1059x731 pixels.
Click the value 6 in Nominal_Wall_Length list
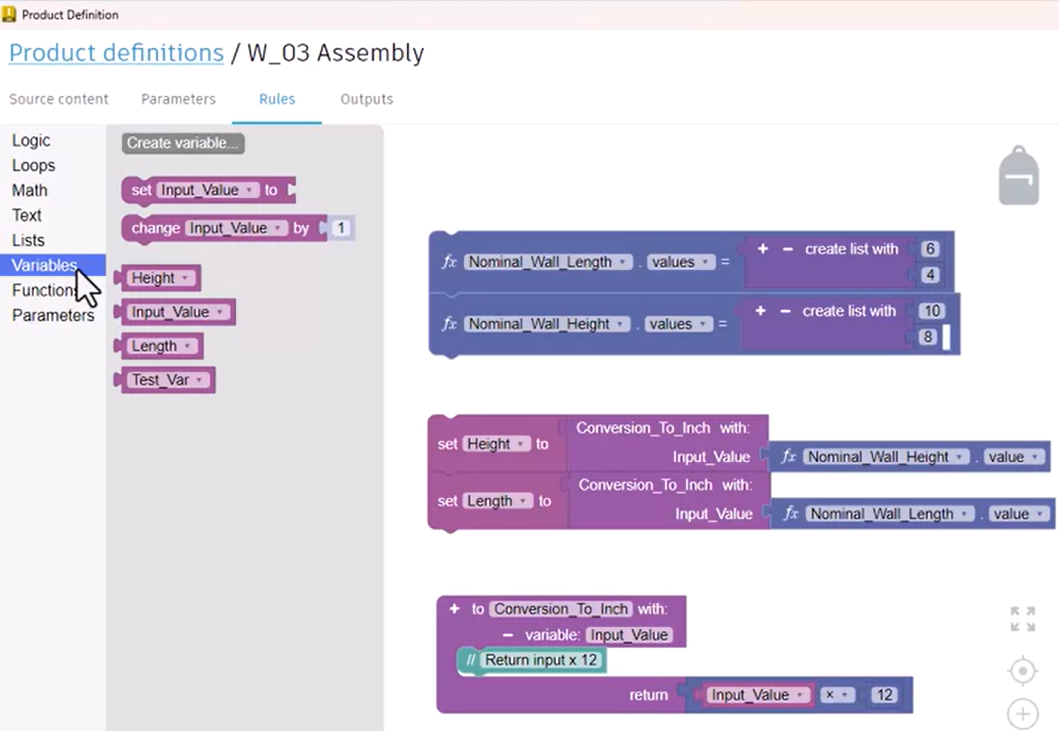[x=930, y=249]
